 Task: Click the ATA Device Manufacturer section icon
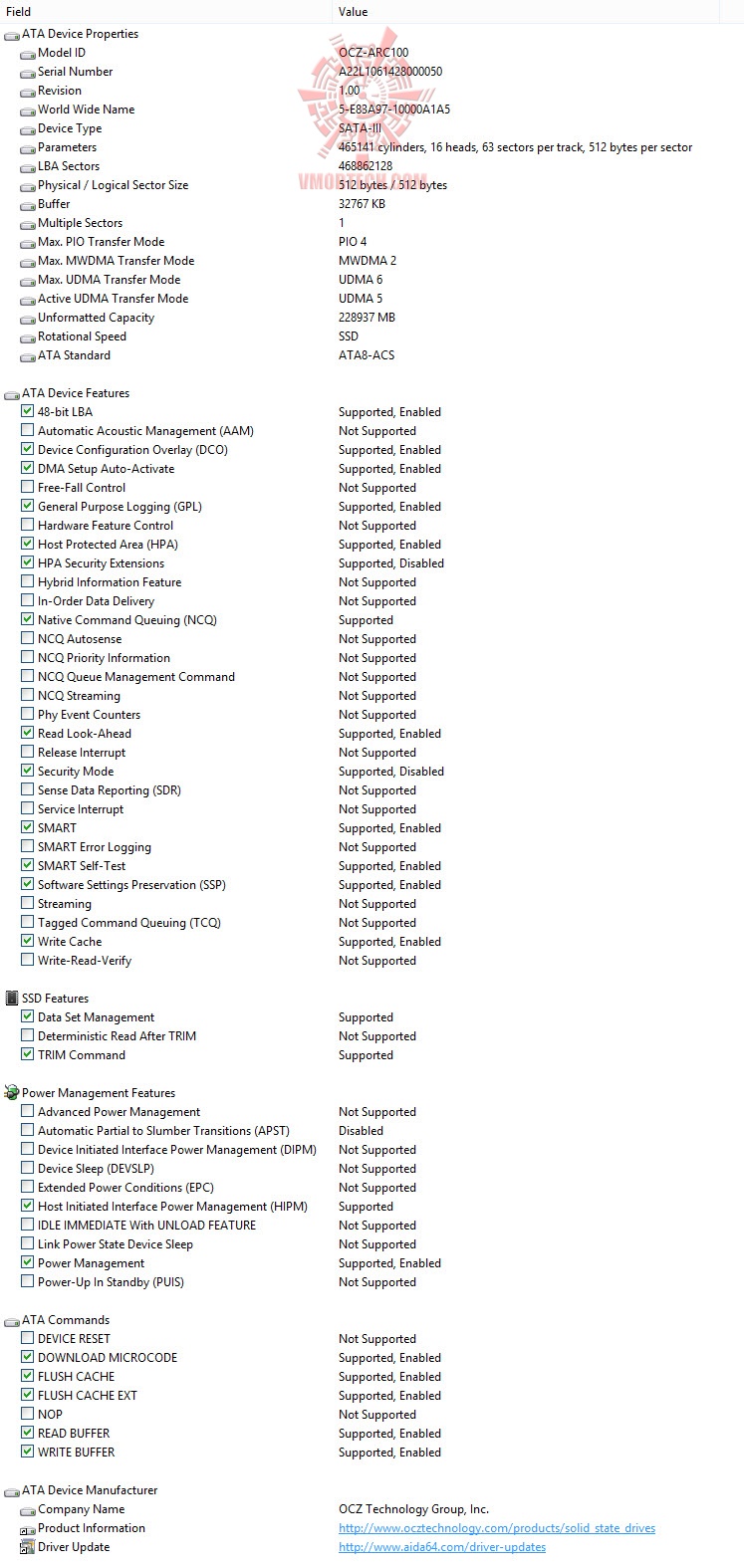[12, 1490]
